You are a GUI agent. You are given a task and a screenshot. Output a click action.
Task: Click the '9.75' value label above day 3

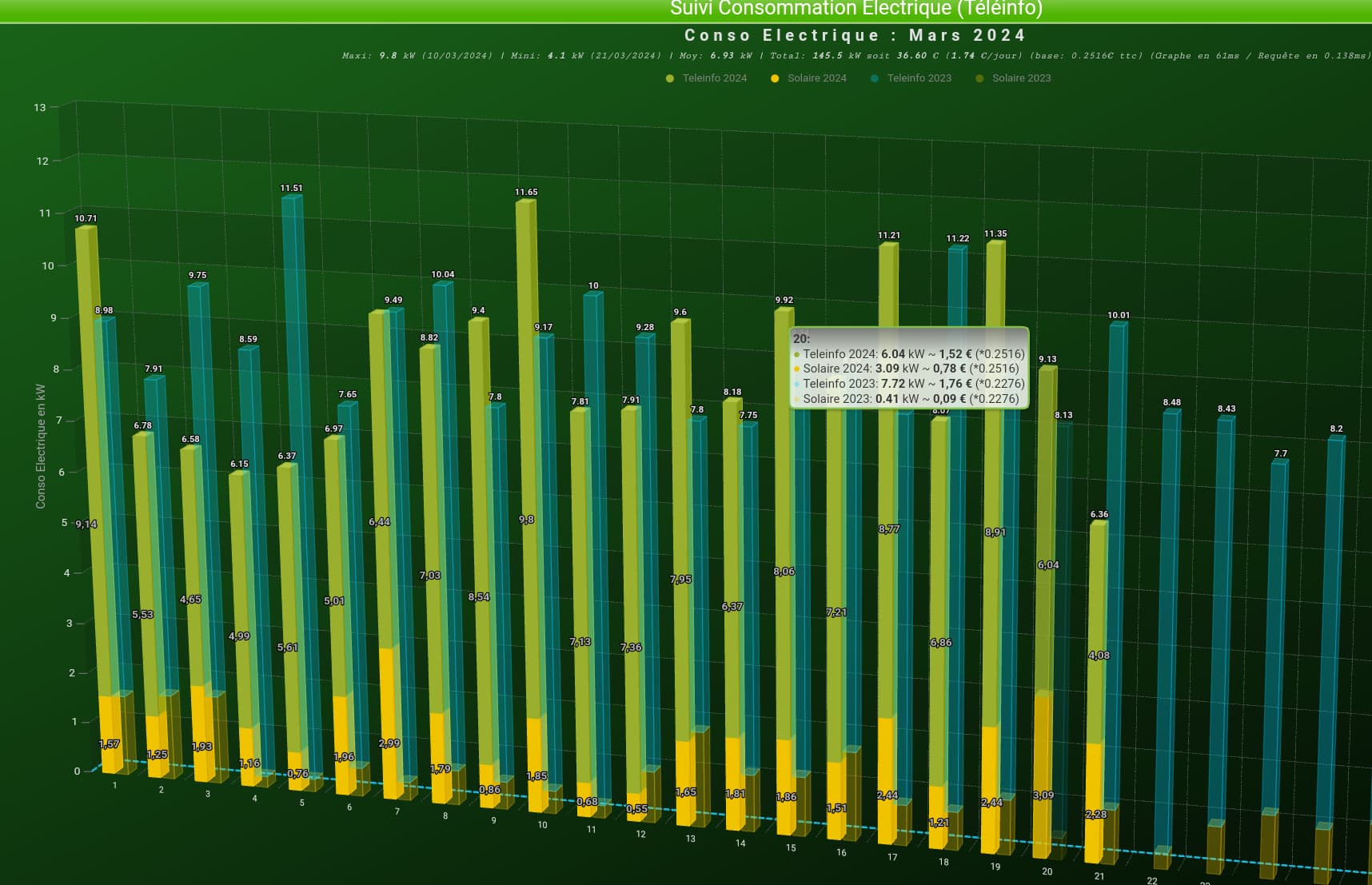point(197,276)
